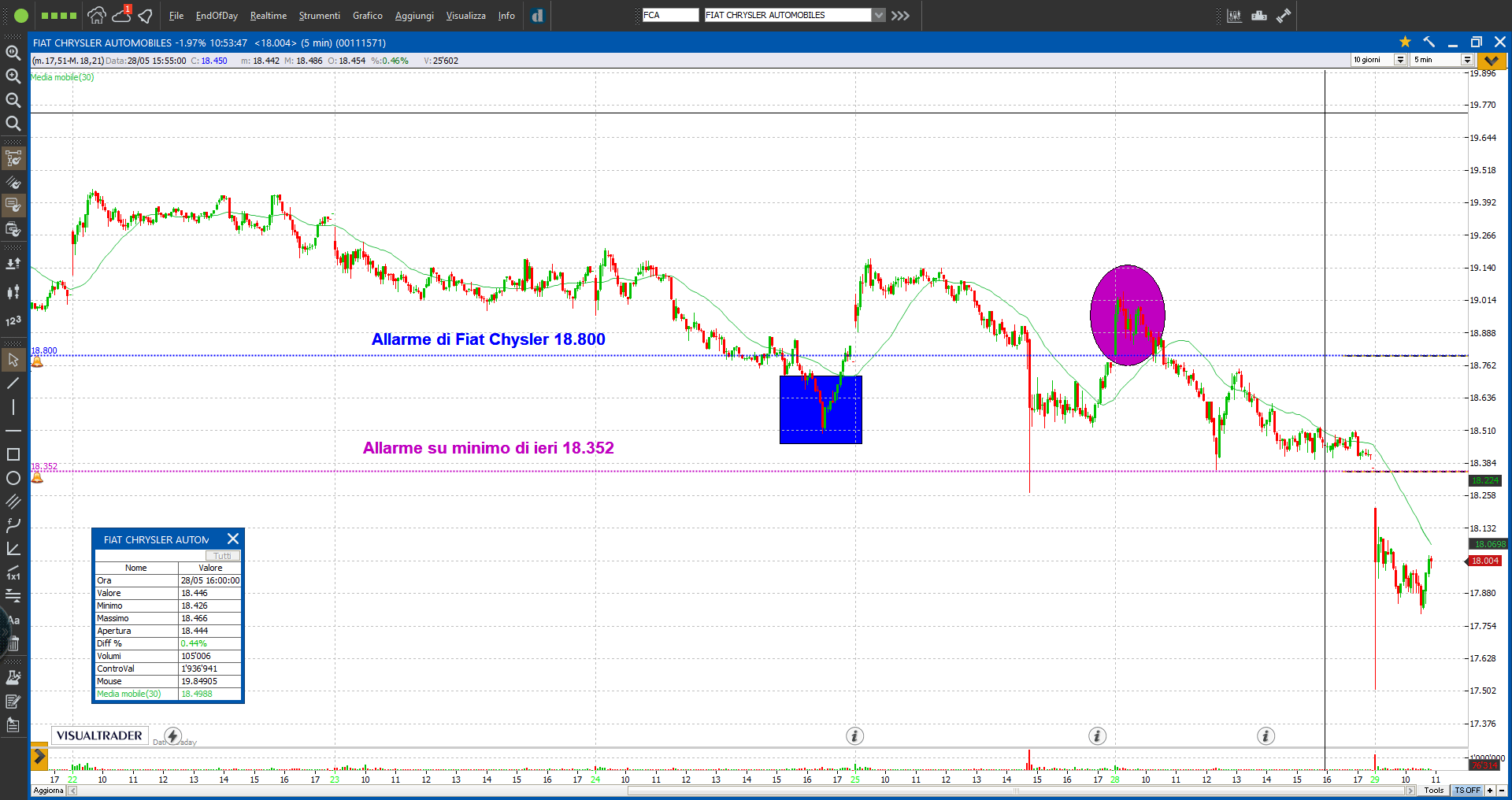The width and height of the screenshot is (1512, 800).
Task: Select the Aa text annotation tool
Action: [x=13, y=620]
